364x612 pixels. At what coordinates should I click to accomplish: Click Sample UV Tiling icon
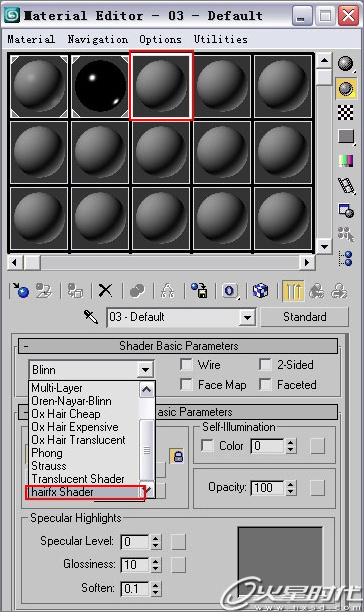pyautogui.click(x=346, y=137)
